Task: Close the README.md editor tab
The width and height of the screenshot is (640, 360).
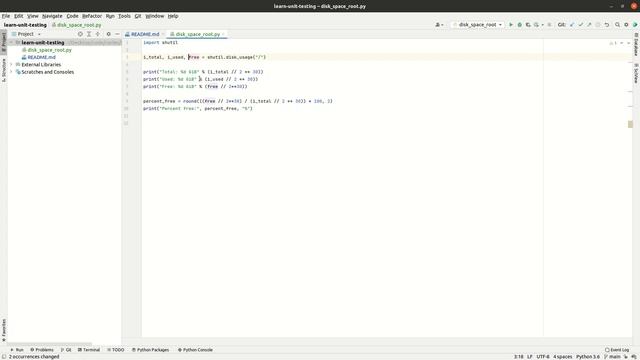Action: (x=163, y=34)
